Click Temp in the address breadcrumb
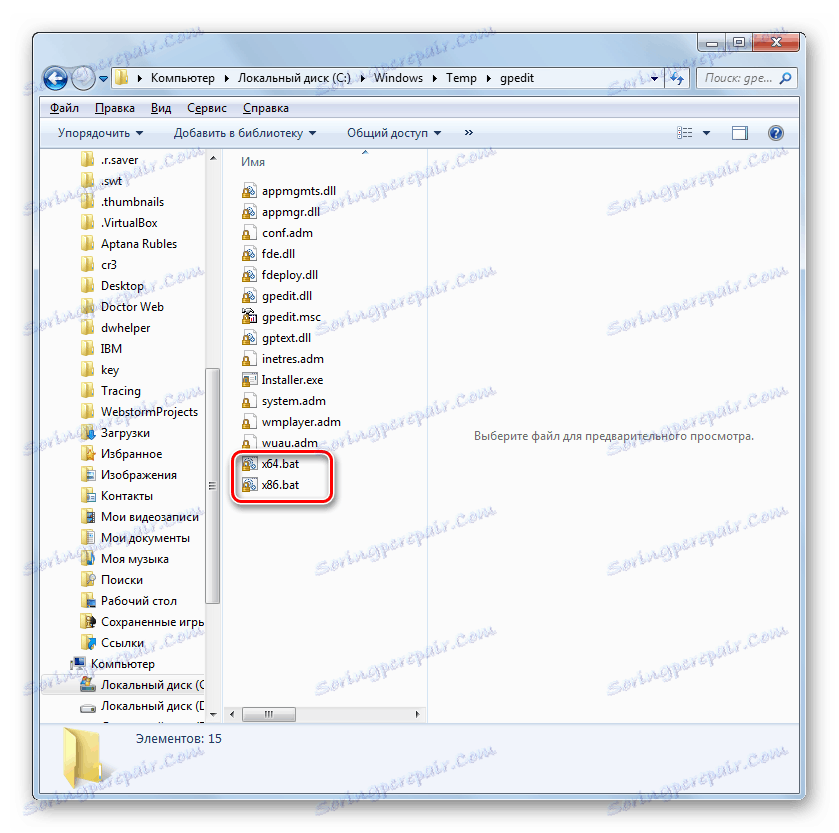 pos(461,78)
